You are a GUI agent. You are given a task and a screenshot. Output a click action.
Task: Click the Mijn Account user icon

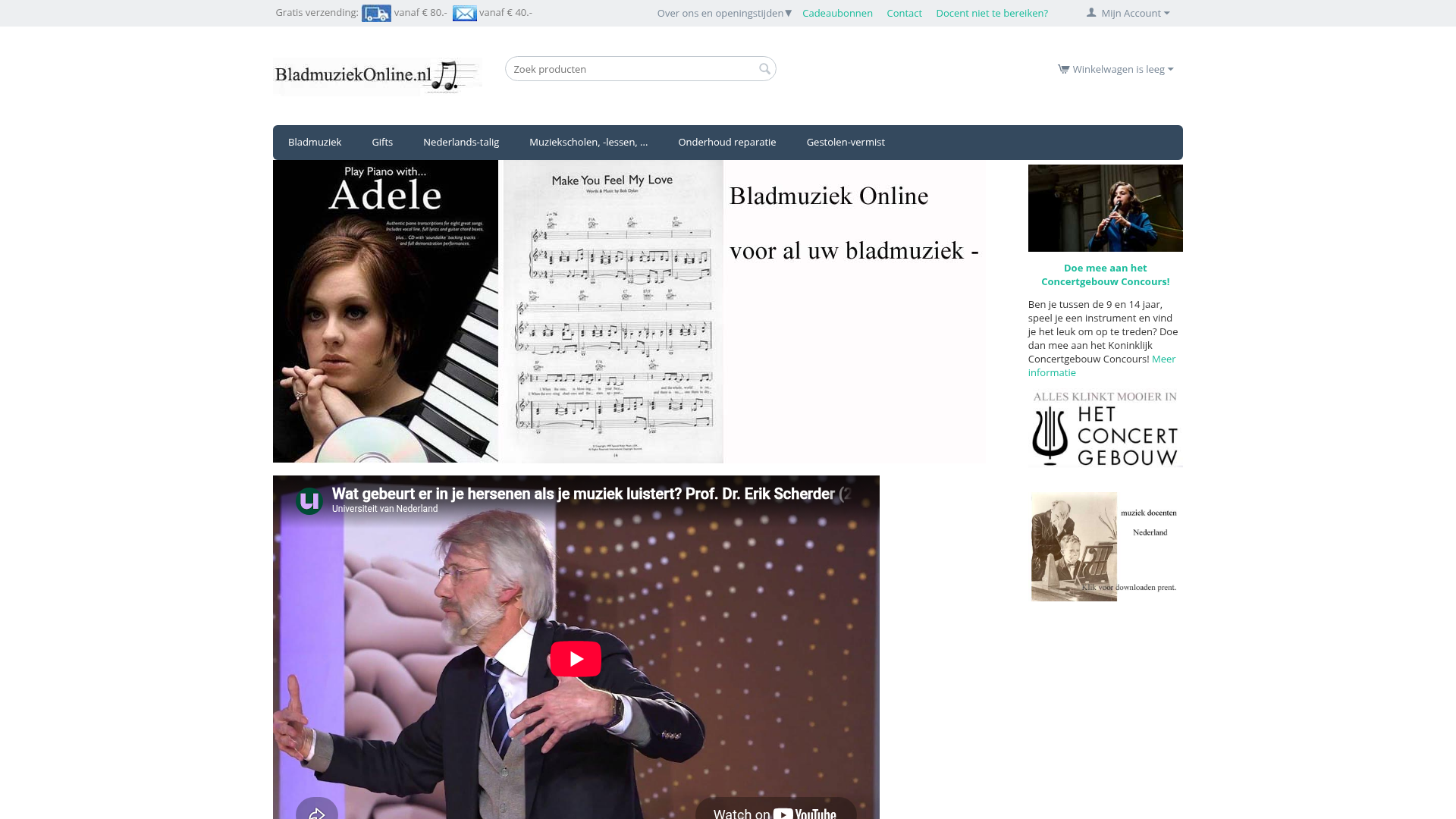1091,13
